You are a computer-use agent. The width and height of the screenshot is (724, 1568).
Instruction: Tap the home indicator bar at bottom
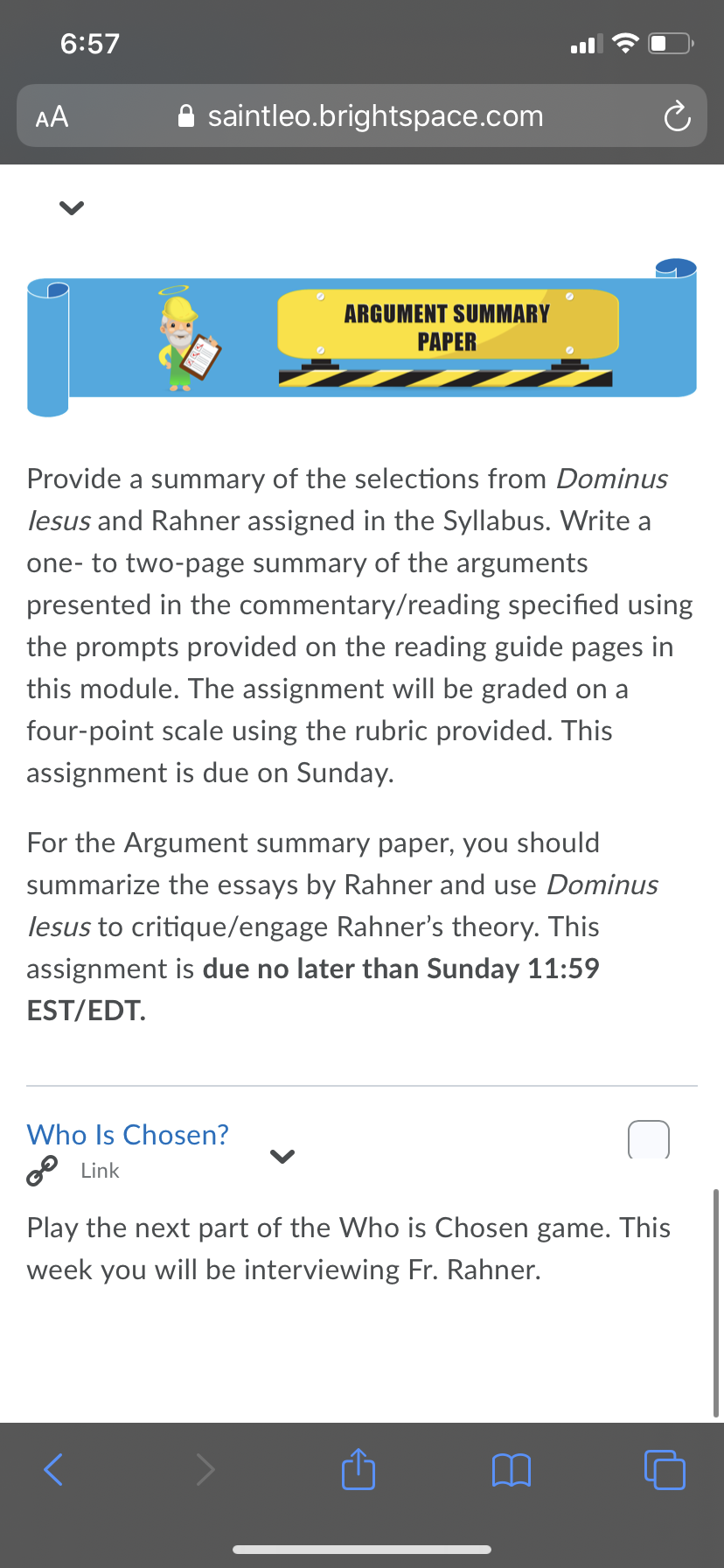(362, 1549)
